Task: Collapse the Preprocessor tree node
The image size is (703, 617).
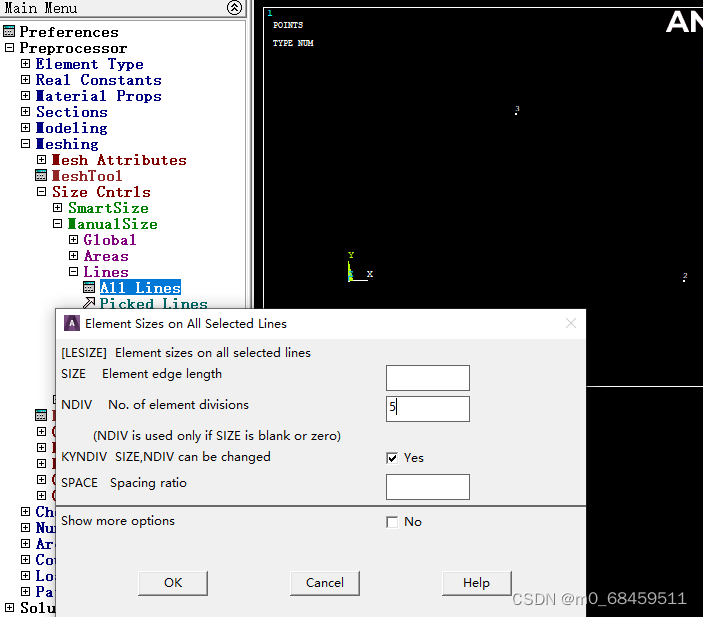Action: click(x=9, y=48)
